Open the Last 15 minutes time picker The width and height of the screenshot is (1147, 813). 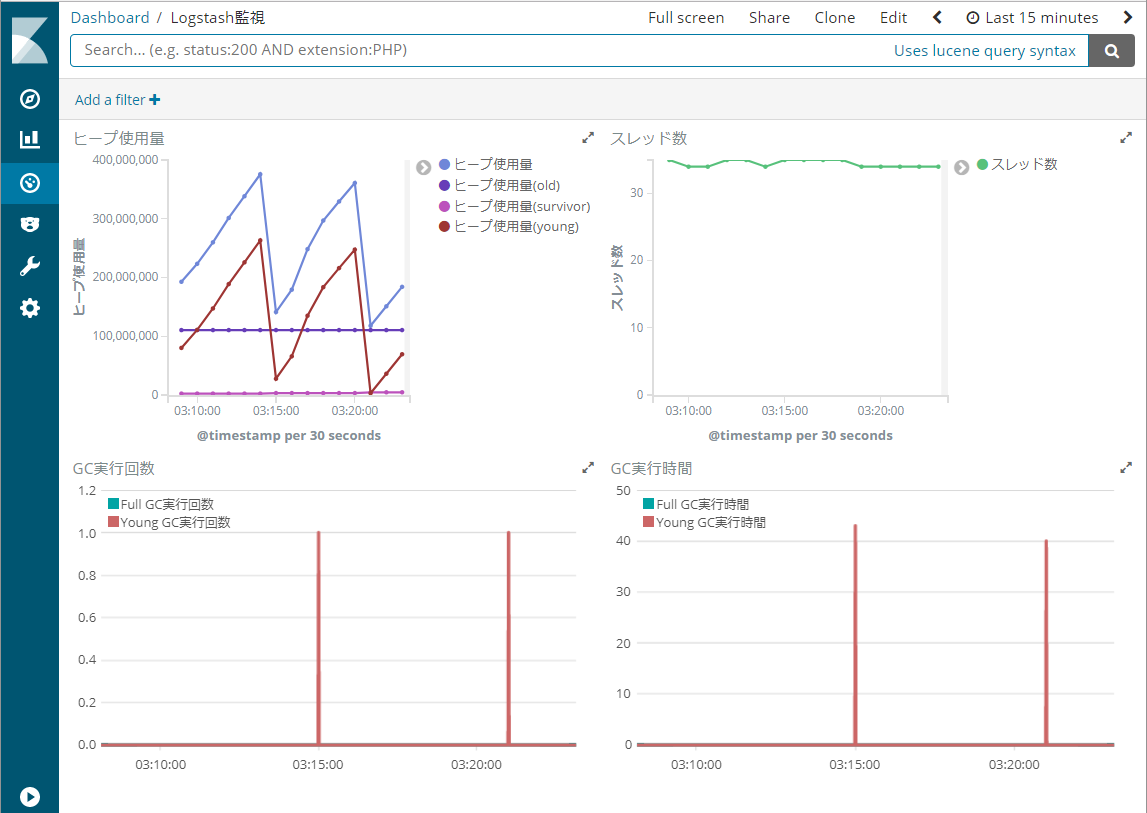[1032, 18]
